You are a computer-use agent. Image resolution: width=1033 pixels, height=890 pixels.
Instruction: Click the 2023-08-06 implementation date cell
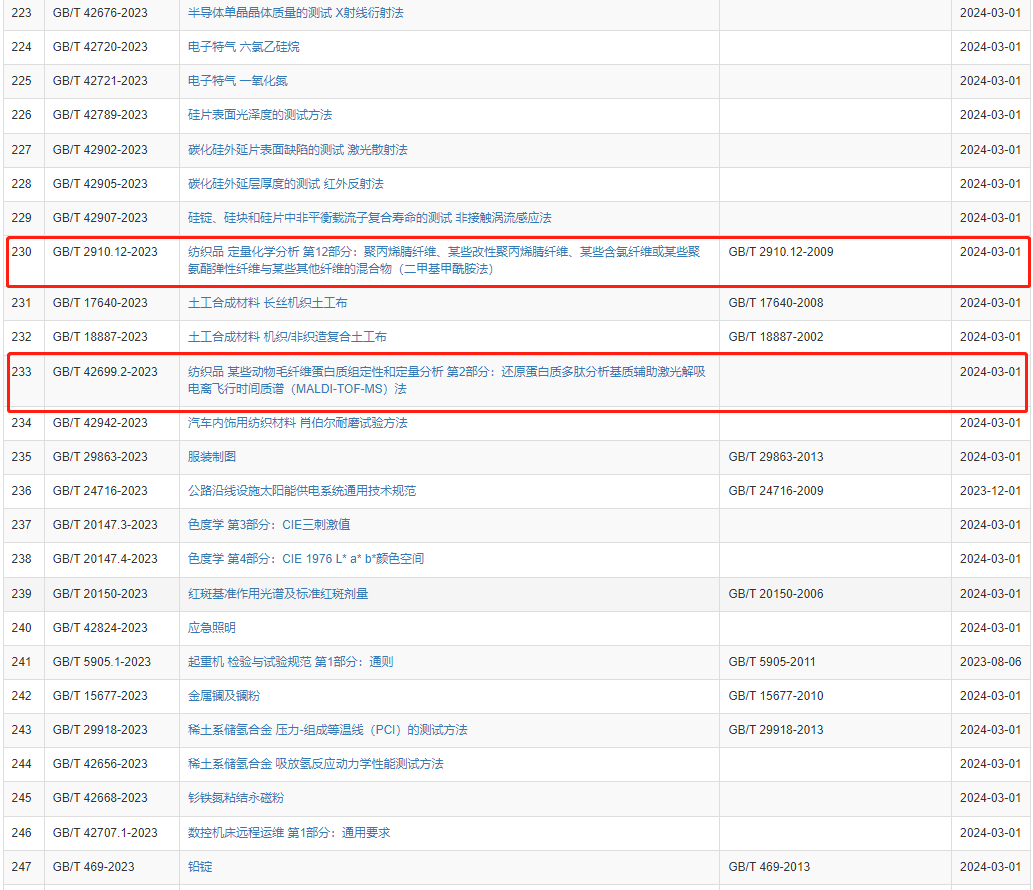[990, 662]
